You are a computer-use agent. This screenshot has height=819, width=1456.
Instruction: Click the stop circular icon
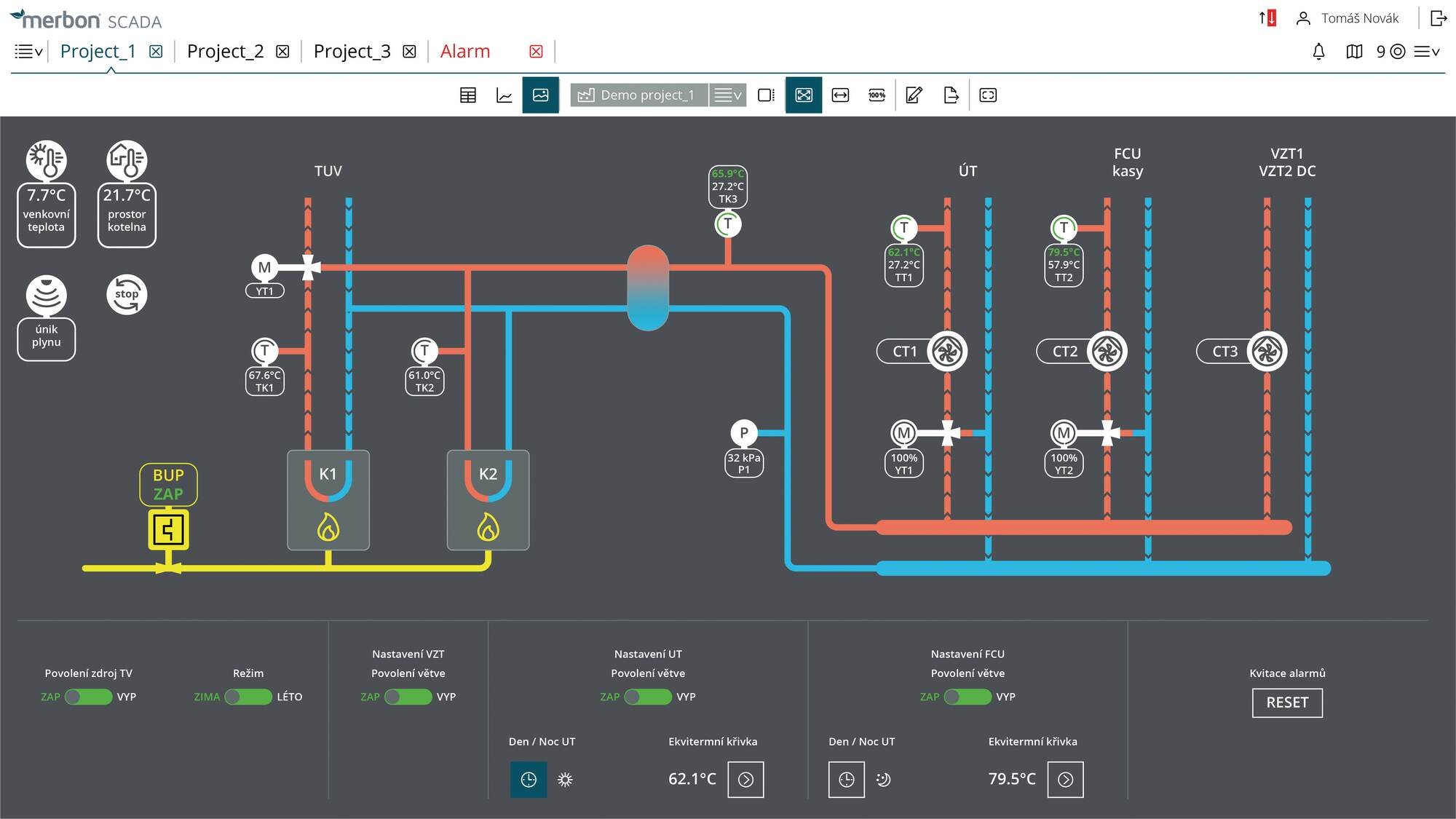(x=127, y=295)
